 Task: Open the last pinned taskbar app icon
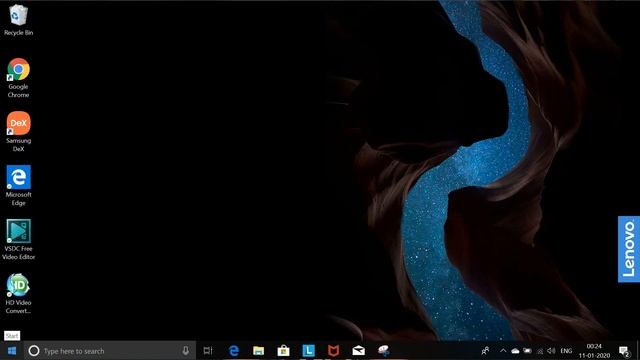[x=383, y=351]
